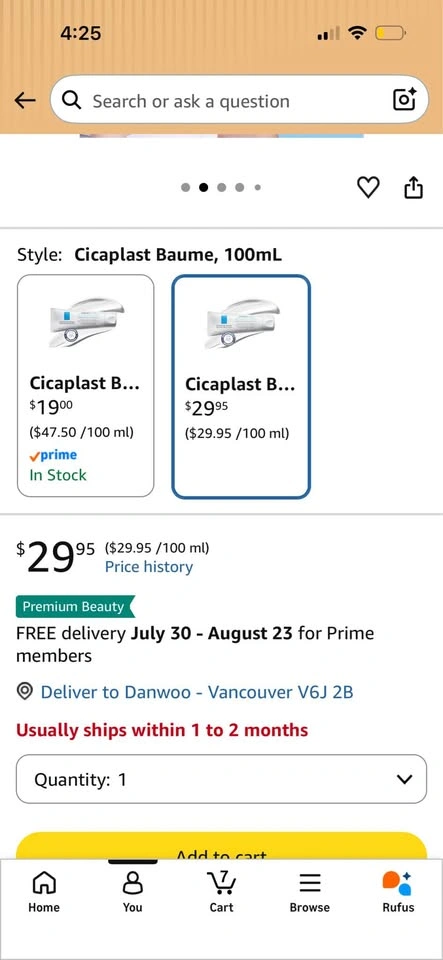Screen dimensions: 443x960
Task: Select the $29.95 Cicaplast style option
Action: pyautogui.click(x=241, y=386)
